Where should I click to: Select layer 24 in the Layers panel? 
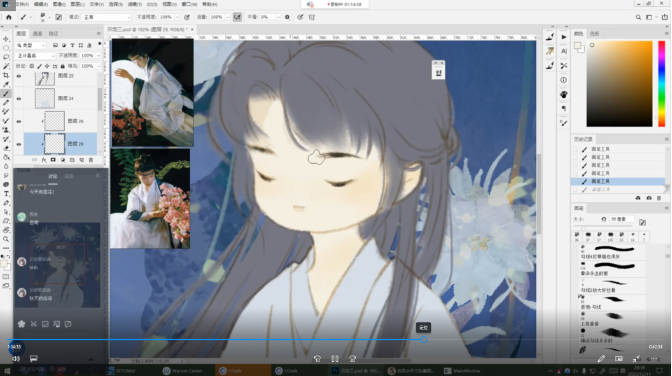(61, 98)
